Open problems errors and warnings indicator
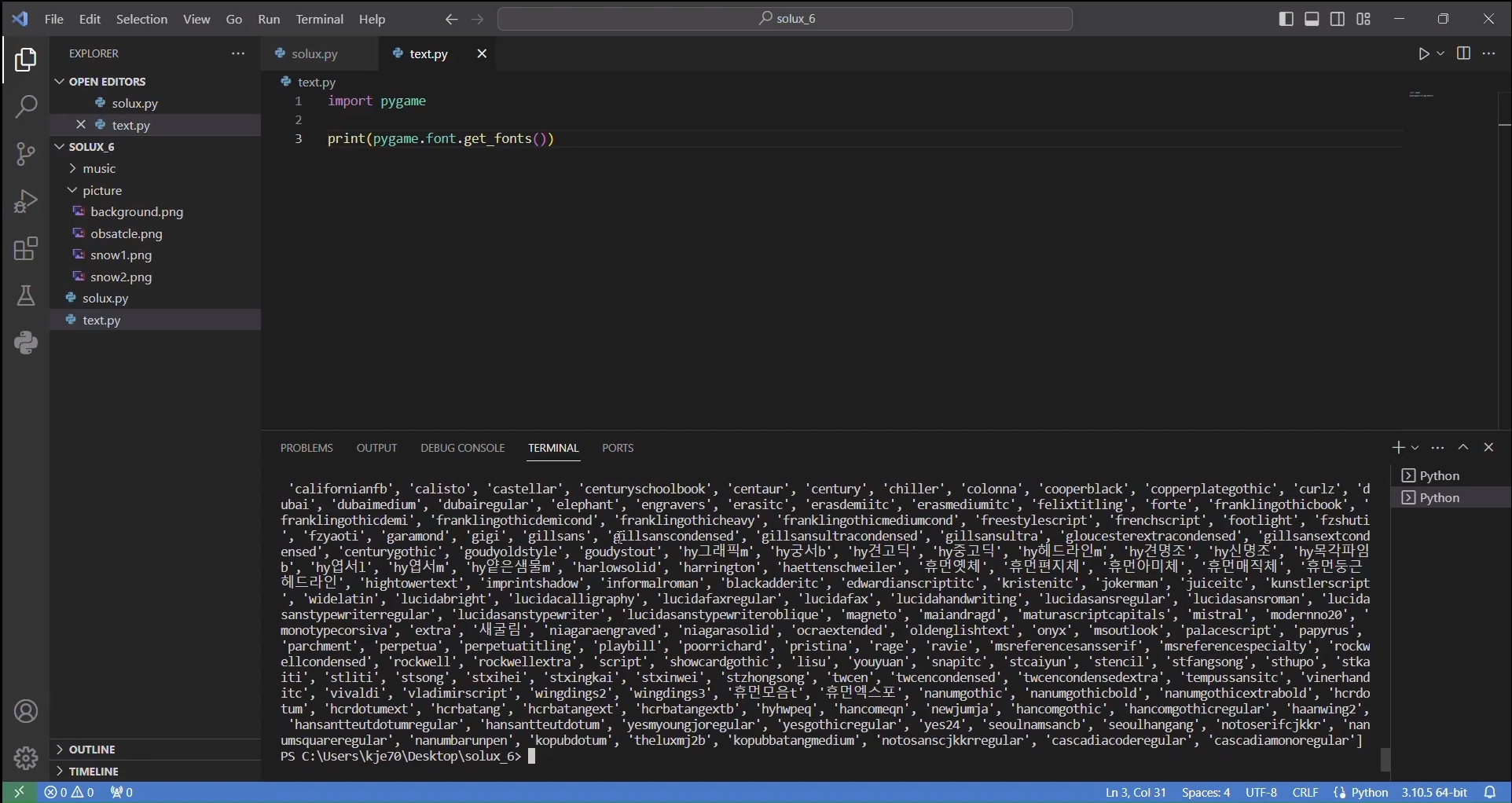1512x803 pixels. pyautogui.click(x=69, y=792)
